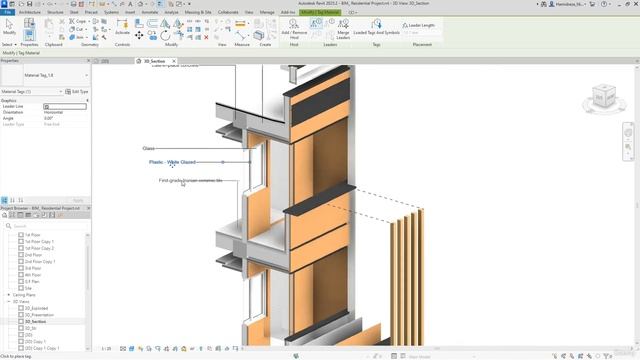Image resolution: width=640 pixels, height=360 pixels.
Task: Click the ViewCube in the 3D view
Action: tap(604, 97)
